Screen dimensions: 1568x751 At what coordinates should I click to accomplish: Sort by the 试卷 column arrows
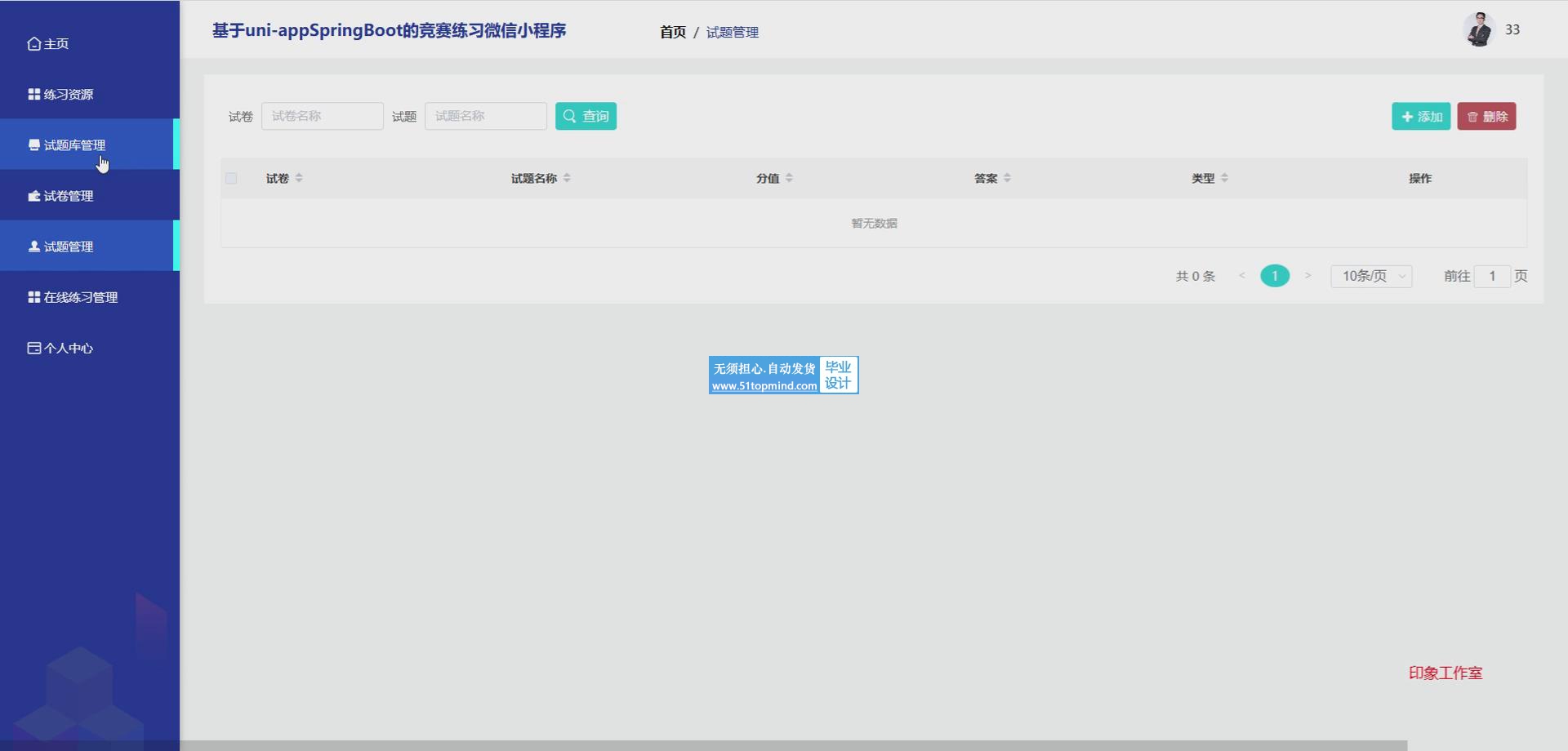(x=299, y=178)
